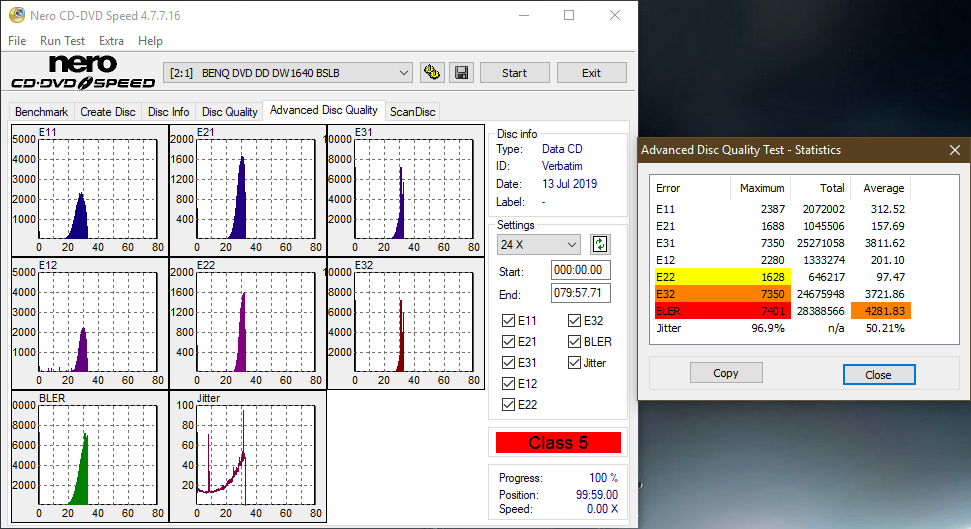Click the Progress value 100 %
The height and width of the screenshot is (529, 971).
(x=603, y=478)
